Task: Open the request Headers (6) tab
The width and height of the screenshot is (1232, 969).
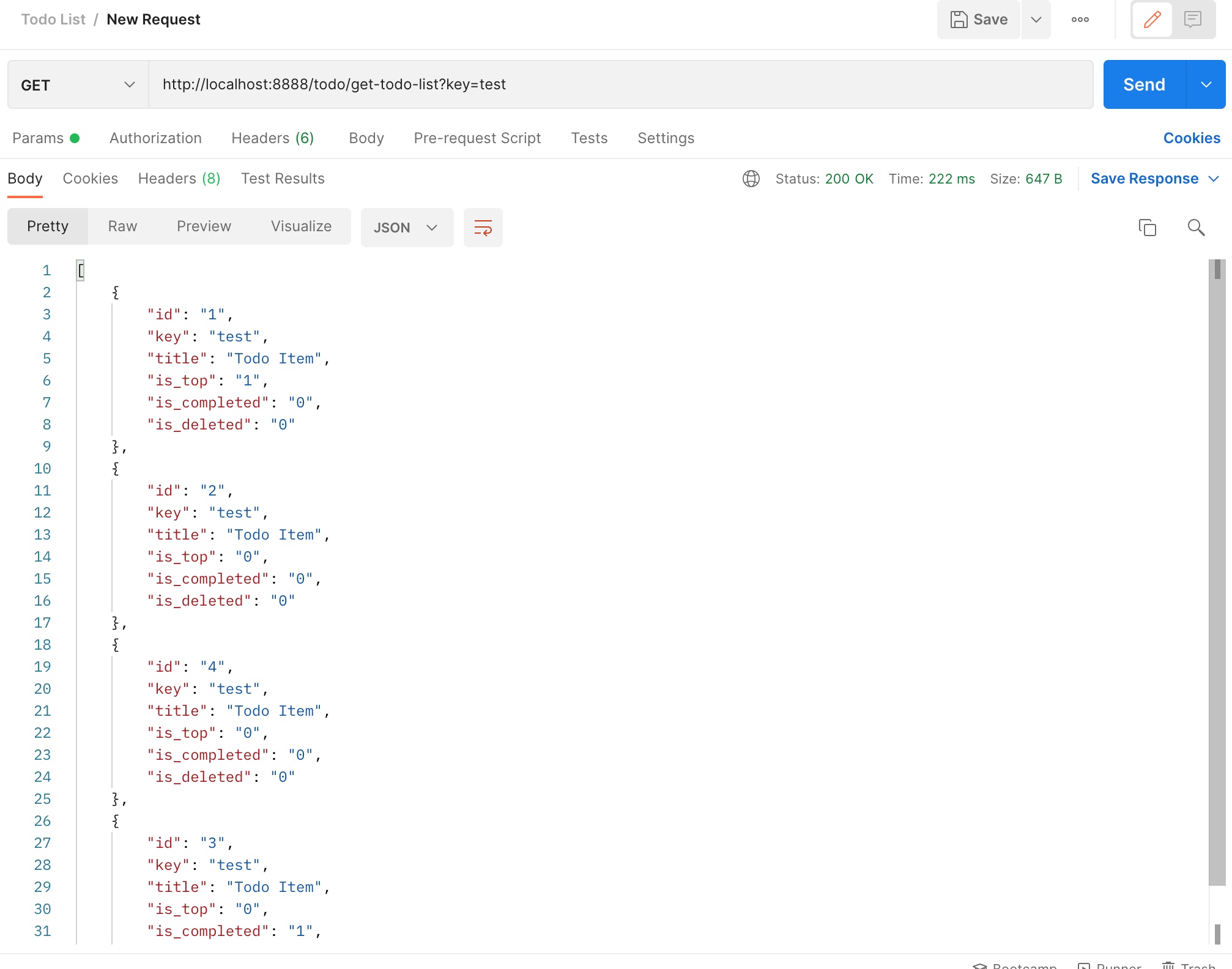Action: point(272,138)
